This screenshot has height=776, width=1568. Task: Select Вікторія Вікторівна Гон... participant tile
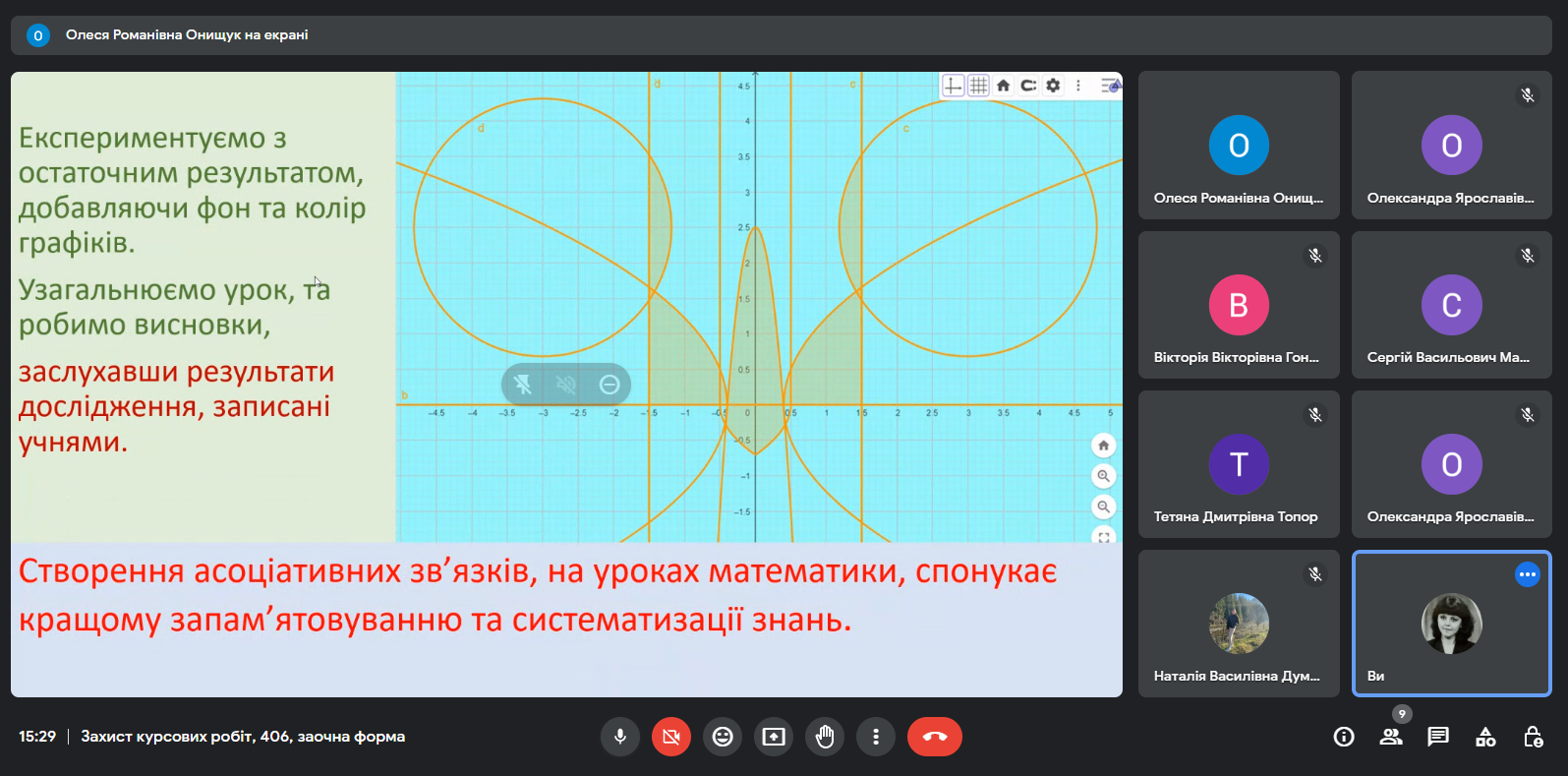point(1239,305)
